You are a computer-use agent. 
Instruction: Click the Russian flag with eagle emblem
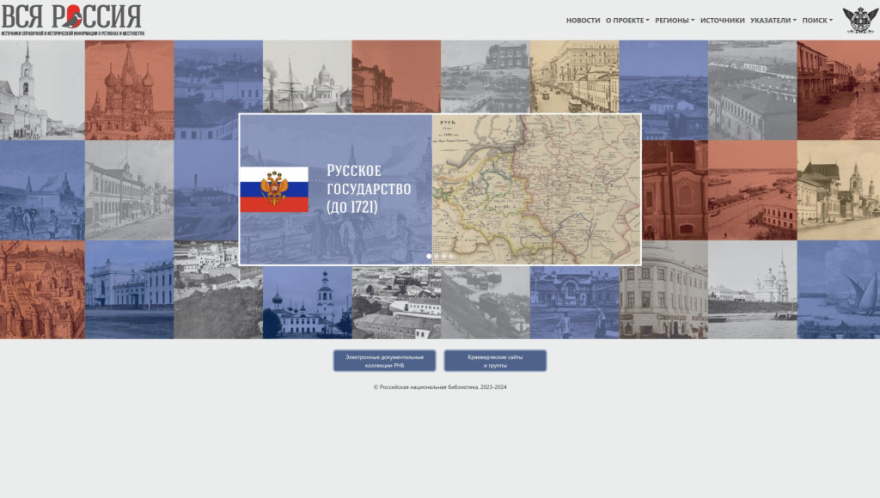tap(274, 189)
